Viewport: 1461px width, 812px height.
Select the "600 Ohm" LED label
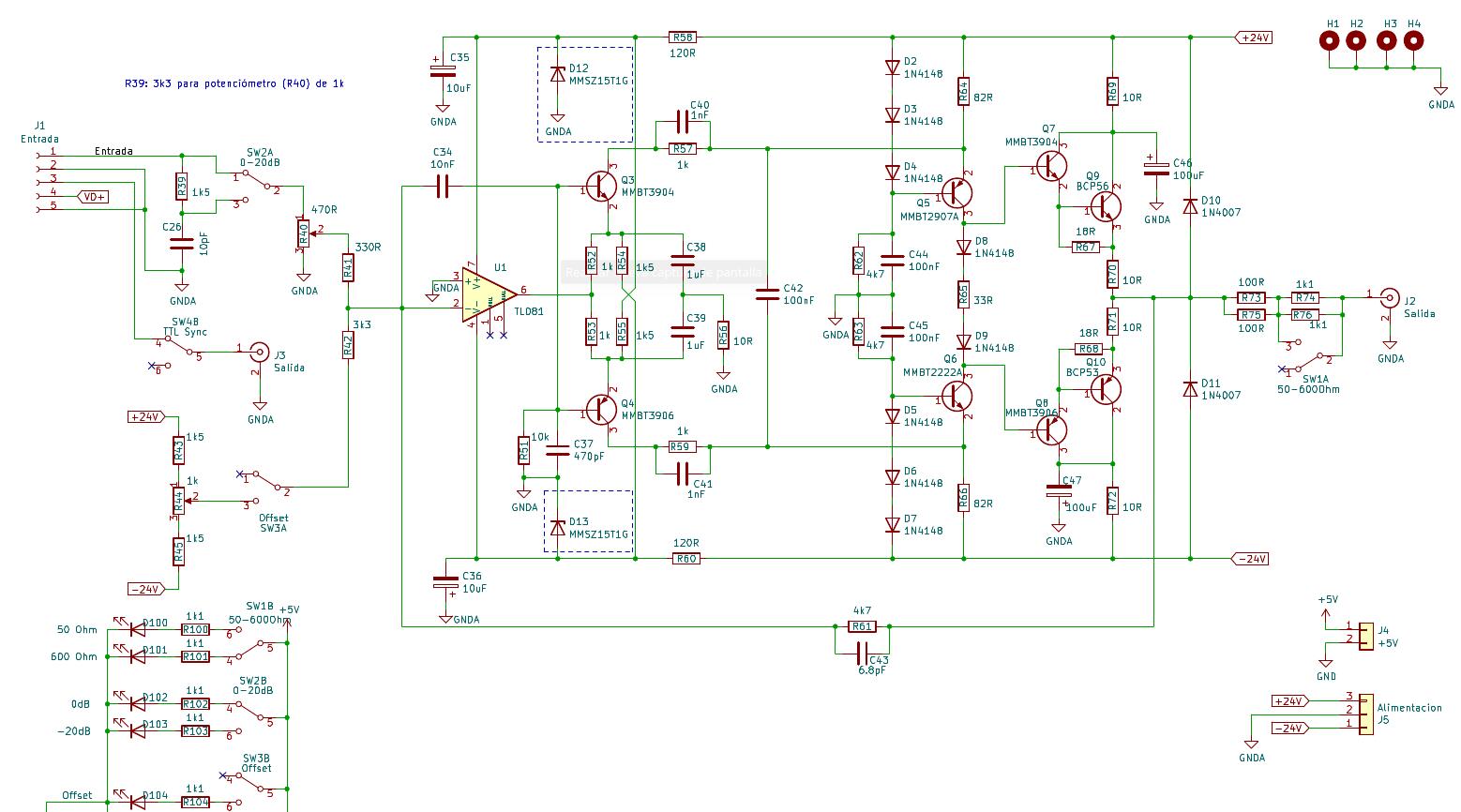pyautogui.click(x=74, y=656)
